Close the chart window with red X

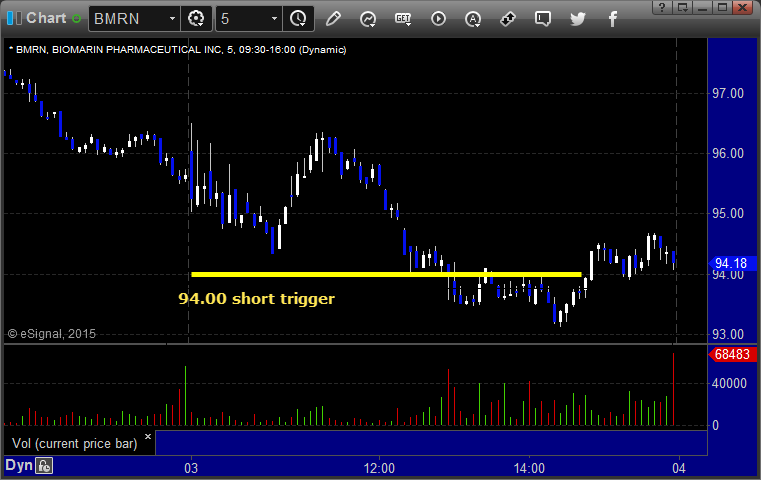point(743,7)
